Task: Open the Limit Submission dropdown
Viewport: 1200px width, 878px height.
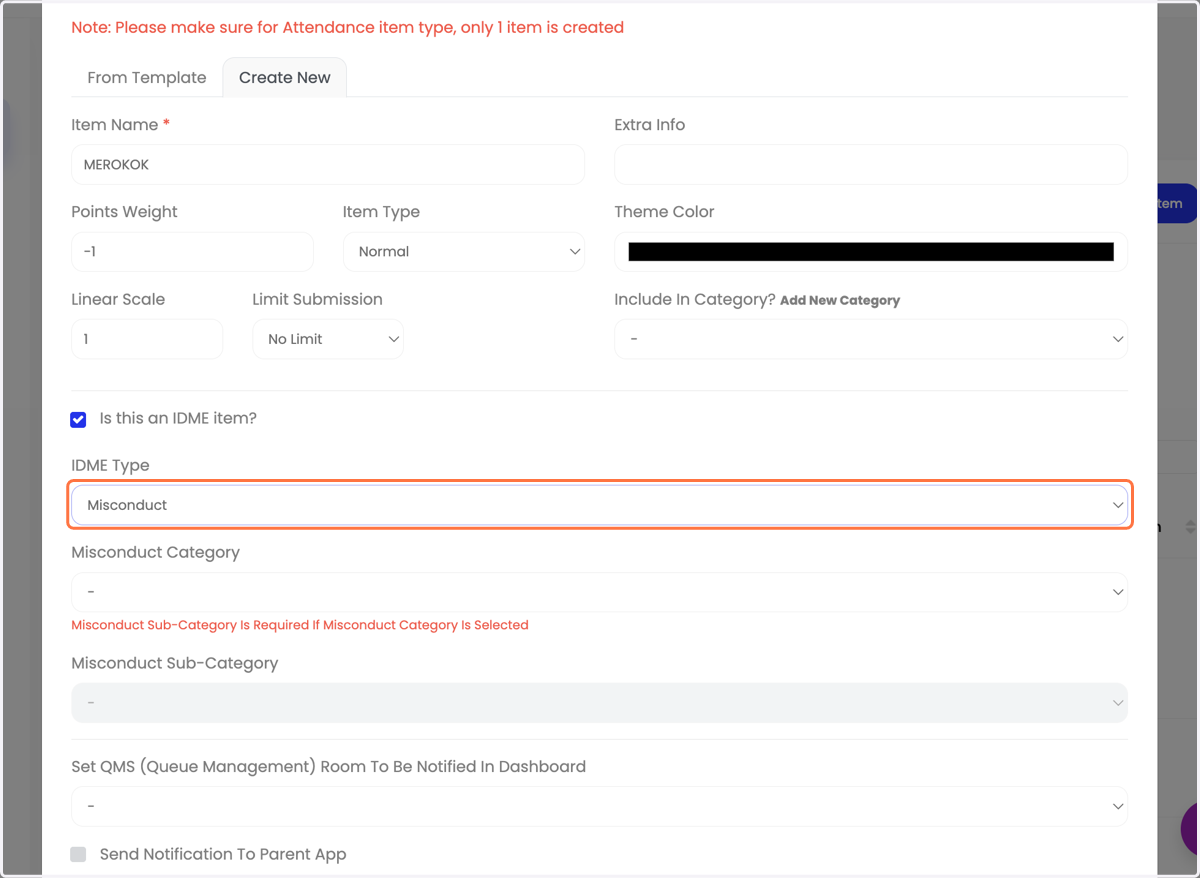Action: point(328,339)
